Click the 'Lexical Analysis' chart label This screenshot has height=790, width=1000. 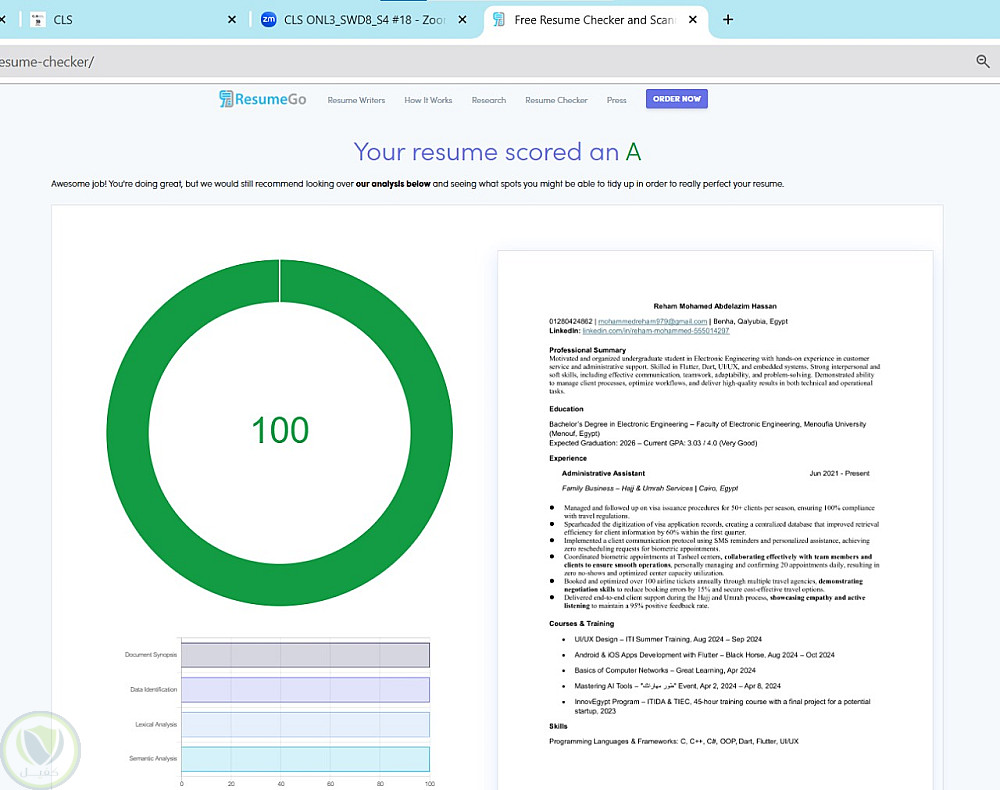(156, 724)
